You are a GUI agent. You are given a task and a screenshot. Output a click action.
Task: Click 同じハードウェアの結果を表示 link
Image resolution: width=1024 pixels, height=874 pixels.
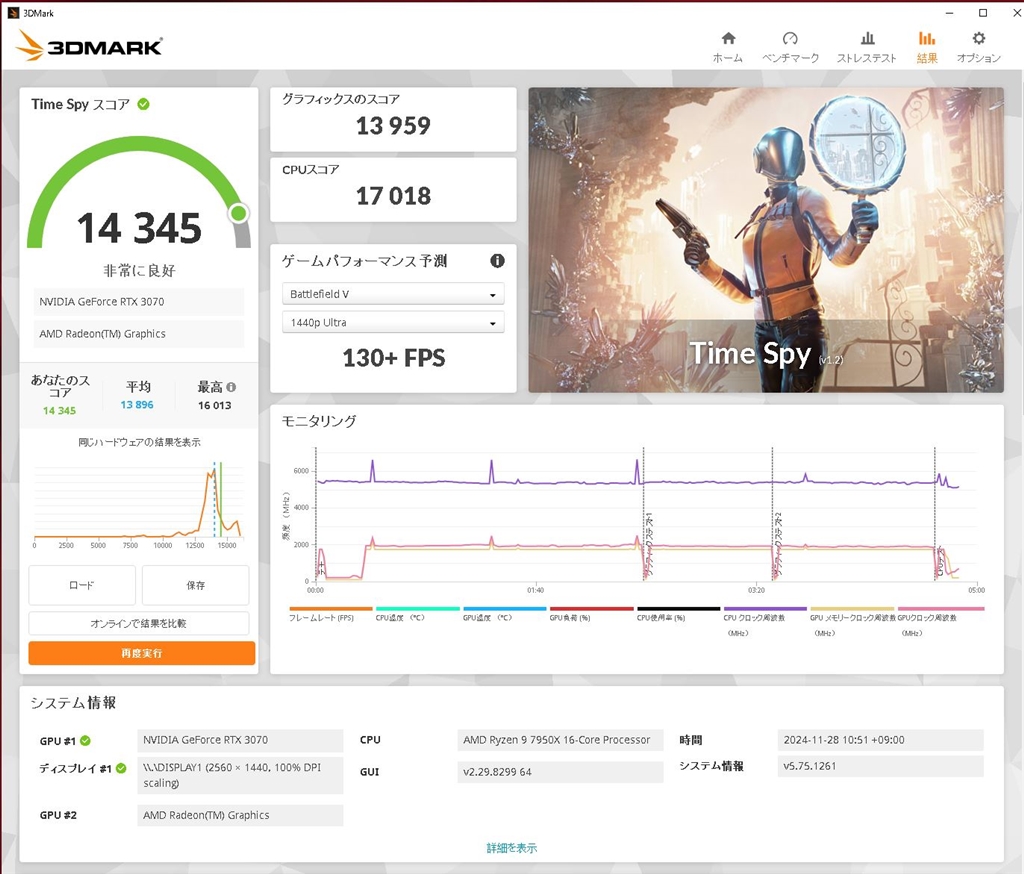[139, 442]
